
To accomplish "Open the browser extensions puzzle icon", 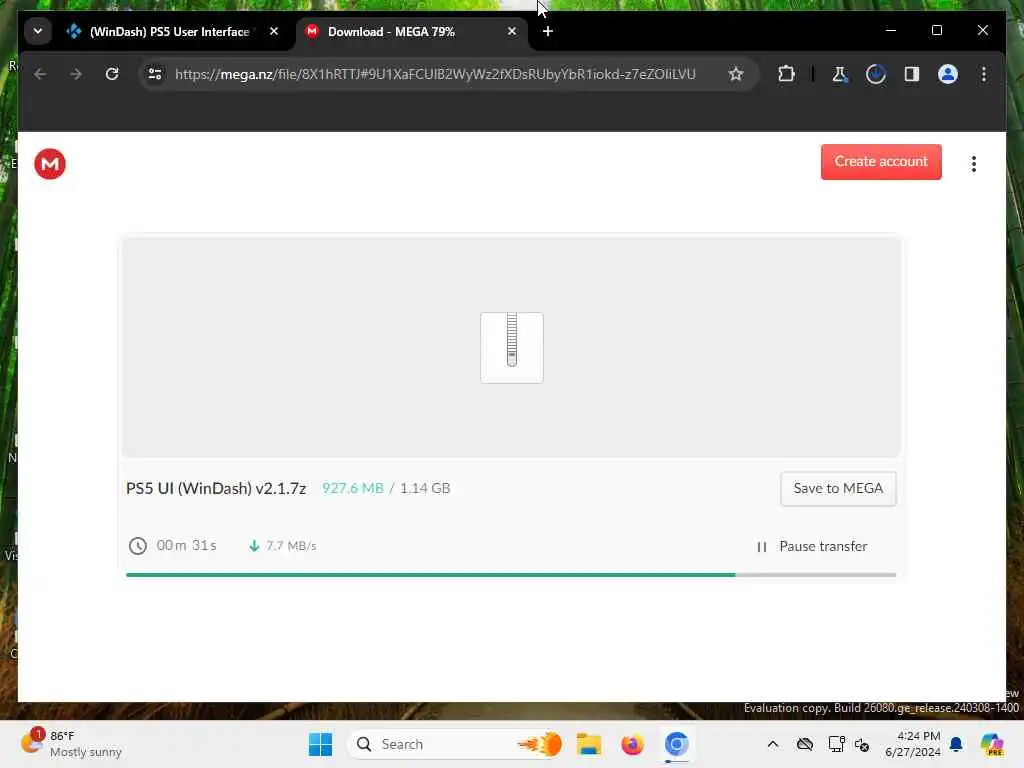I will click(x=786, y=74).
